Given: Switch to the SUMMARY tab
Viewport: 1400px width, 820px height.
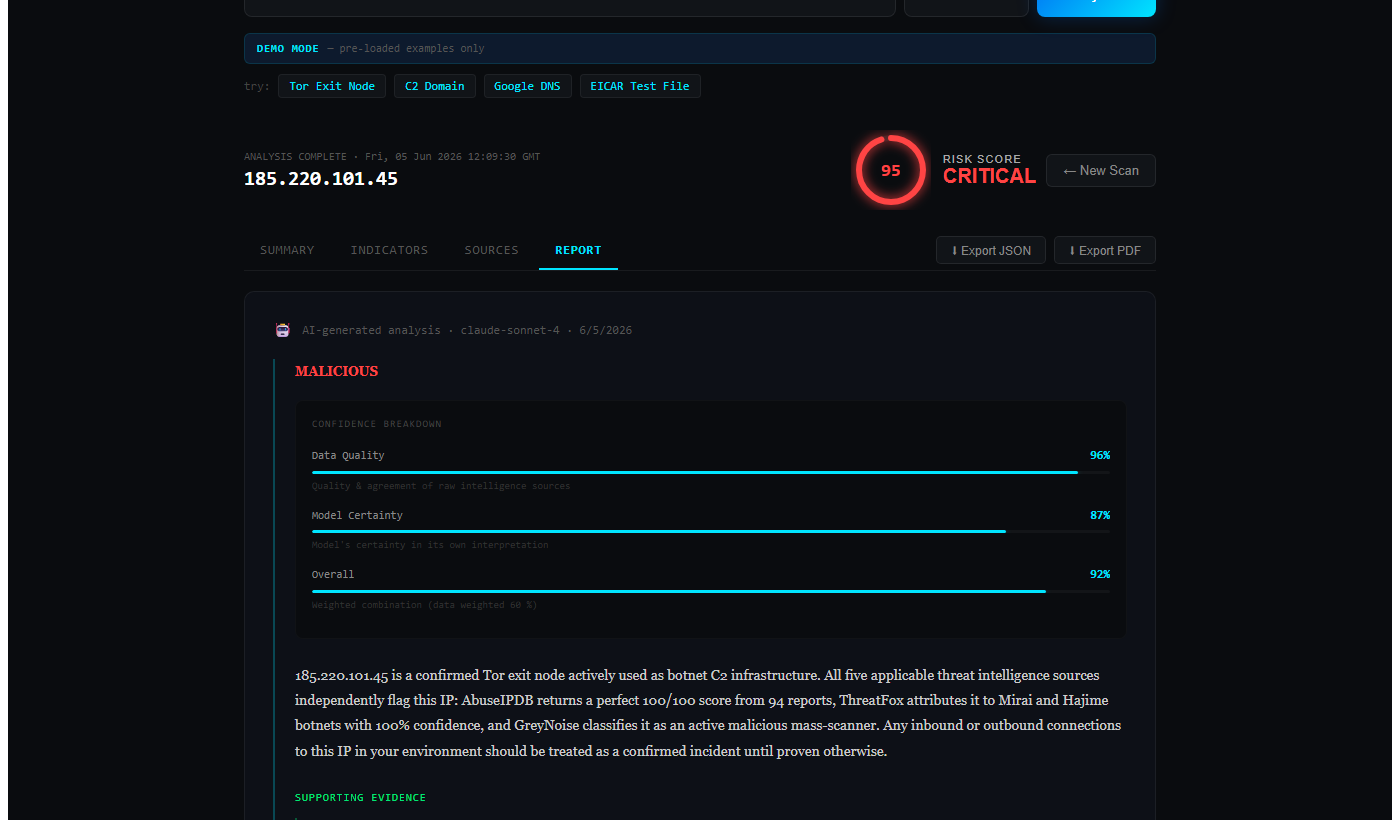Looking at the screenshot, I should click(x=287, y=250).
